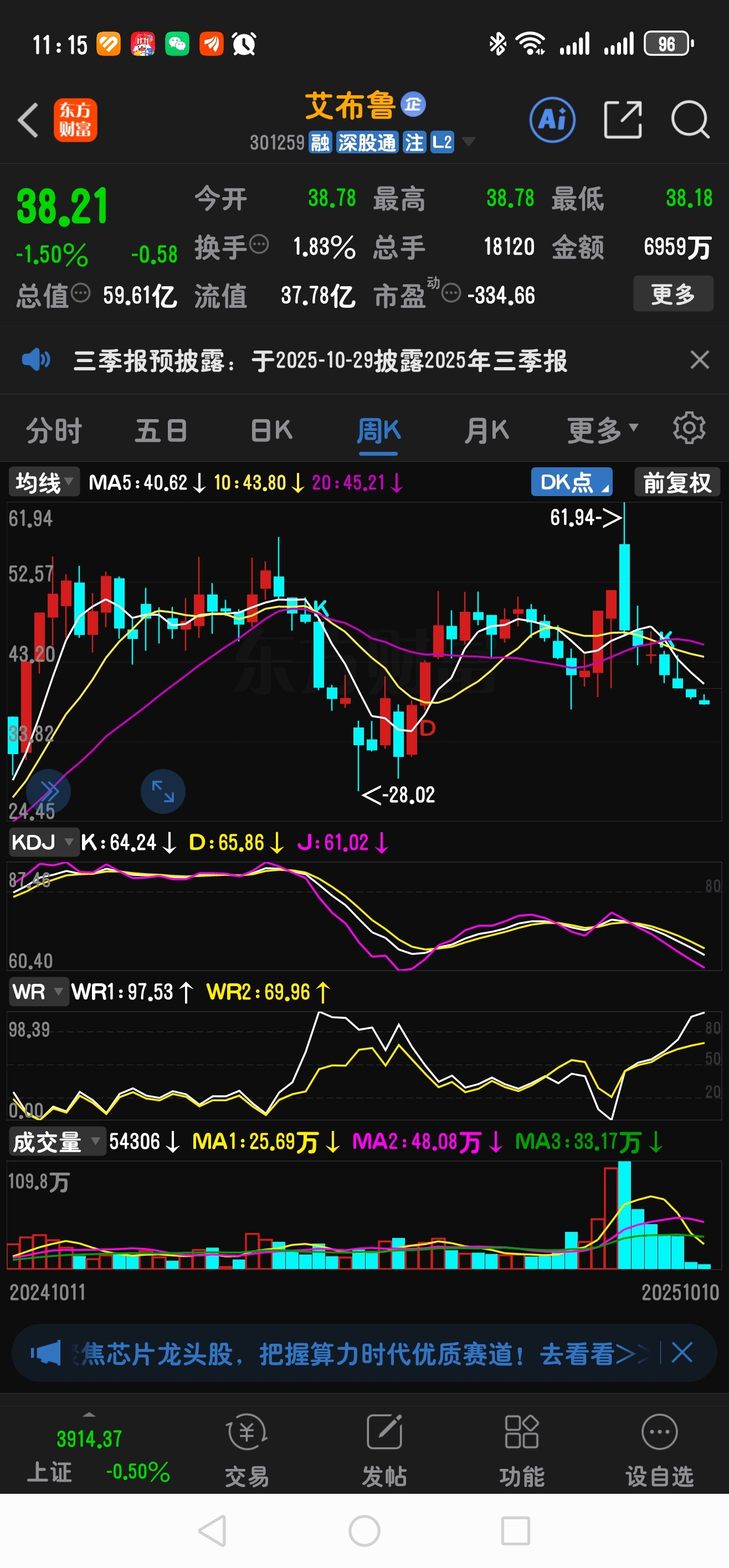Viewport: 729px width, 1568px height.
Task: Tap the 金额 6959万 value
Action: [678, 247]
